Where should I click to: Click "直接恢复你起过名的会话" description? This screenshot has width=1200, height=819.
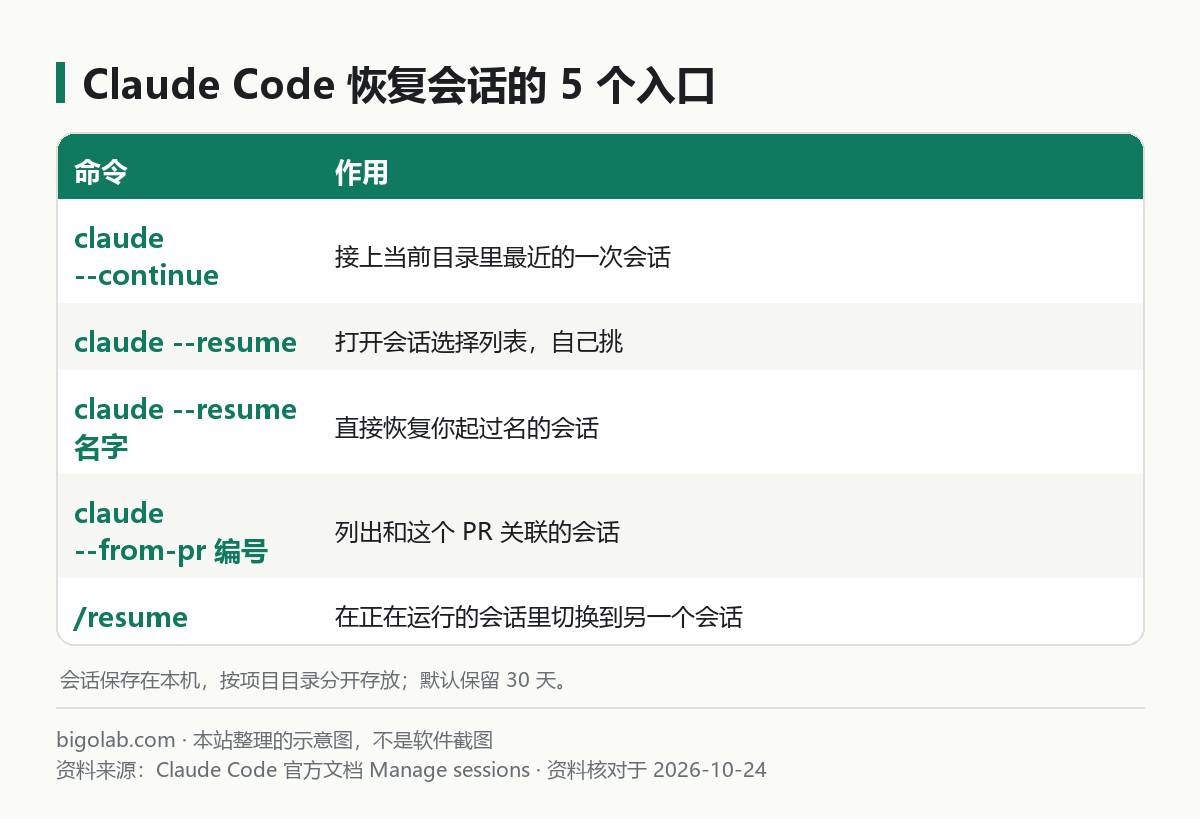pyautogui.click(x=467, y=428)
